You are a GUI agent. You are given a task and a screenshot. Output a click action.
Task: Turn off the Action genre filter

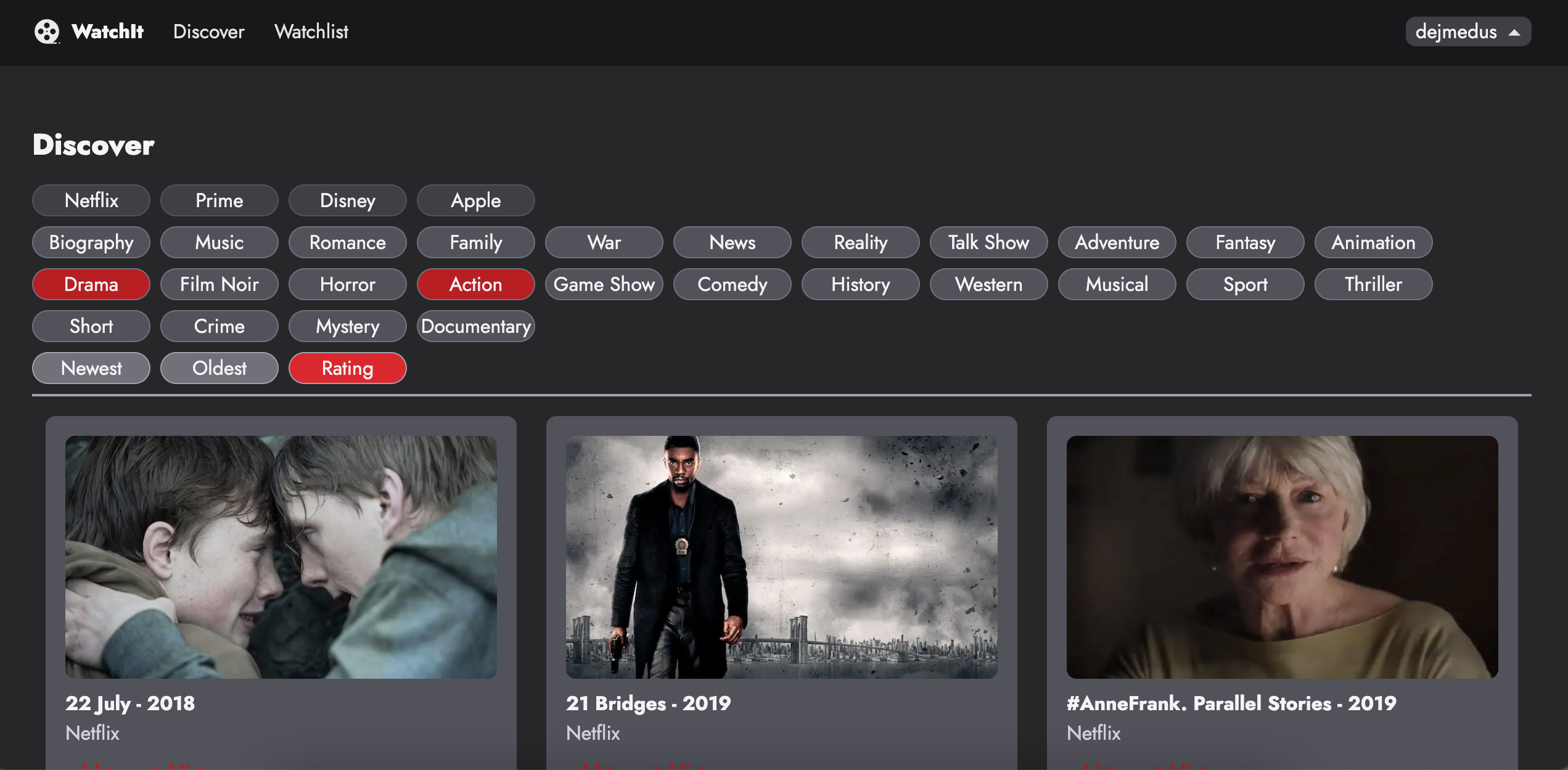(475, 284)
